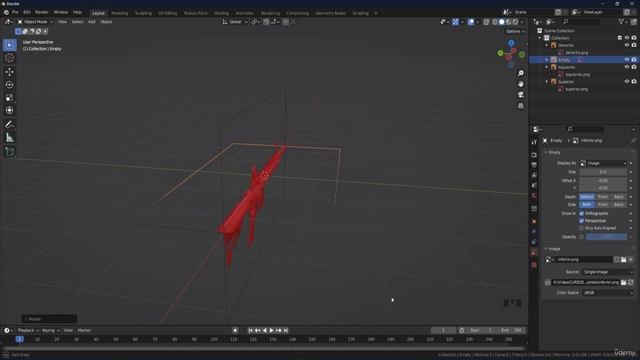The width and height of the screenshot is (640, 360).
Task: Toggle the Opacity checkbox
Action: 582,237
